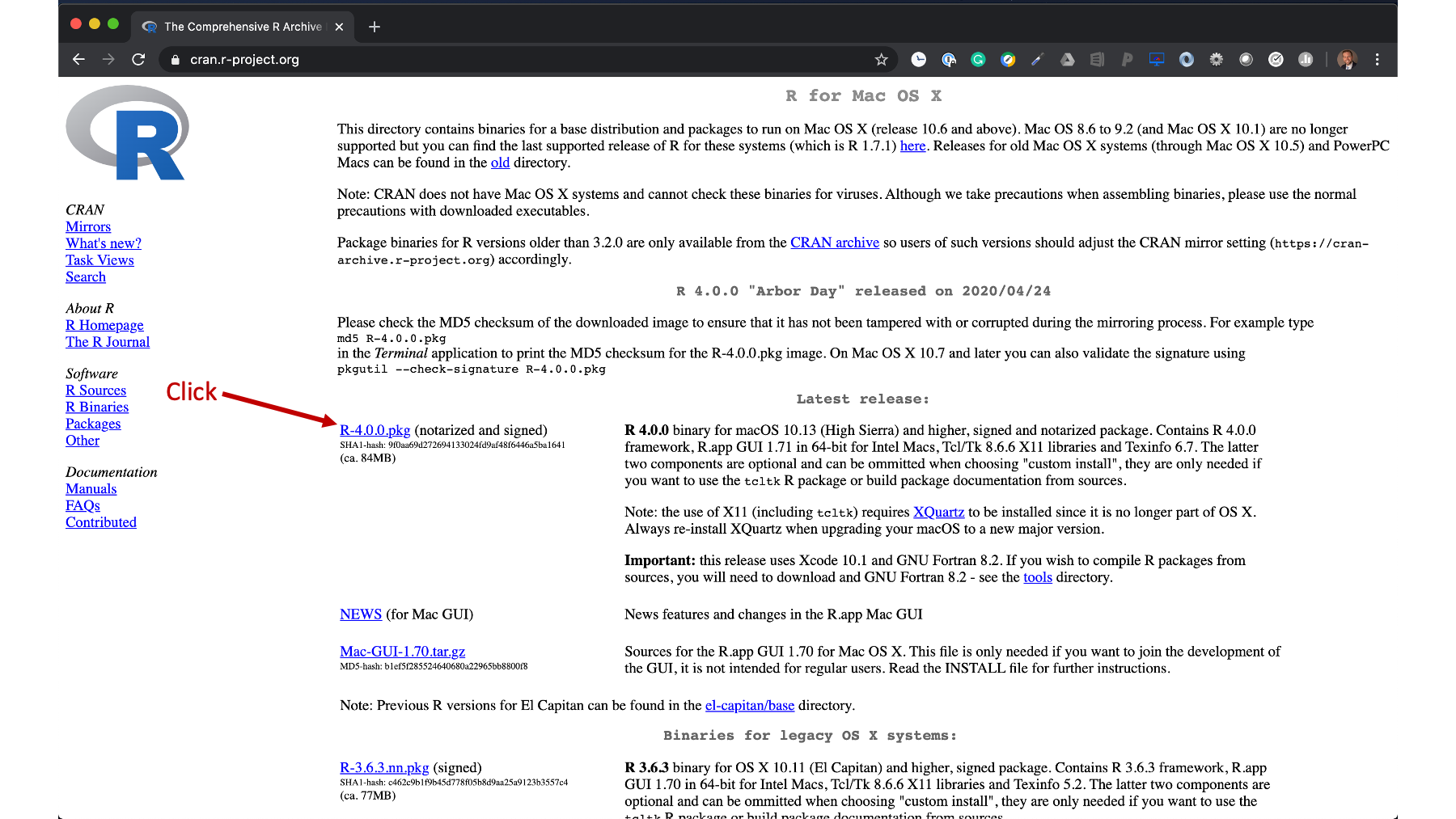This screenshot has height=819, width=1456.
Task: Download the R-4.0.0.pkg file
Action: click(x=375, y=430)
